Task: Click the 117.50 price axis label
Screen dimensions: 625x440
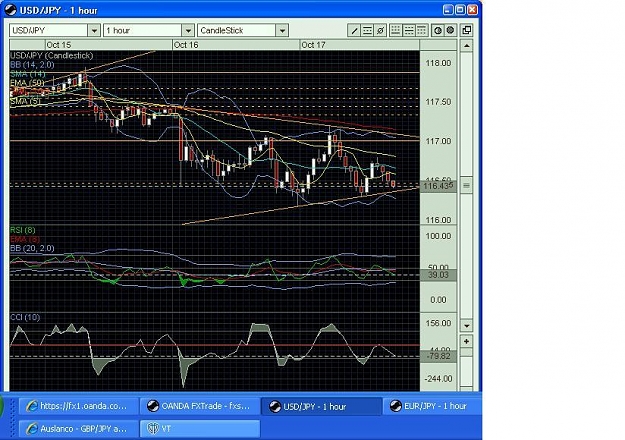Action: click(x=438, y=102)
